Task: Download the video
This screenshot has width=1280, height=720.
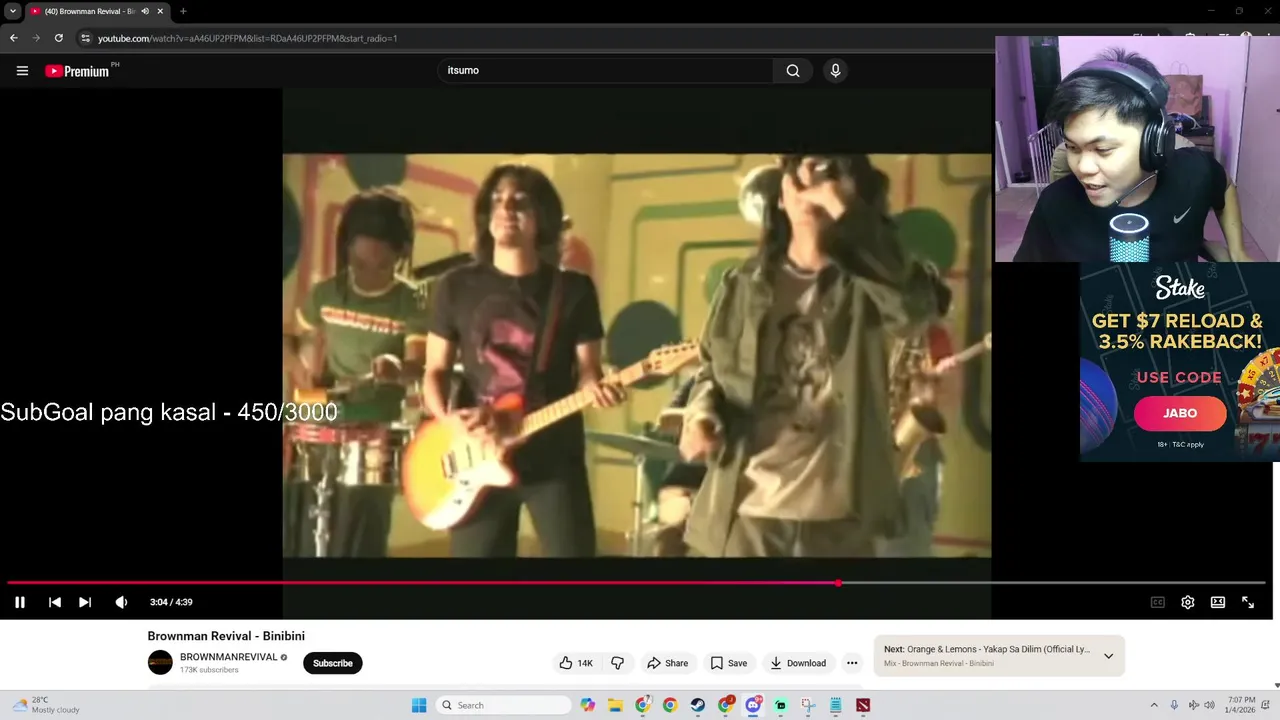Action: (x=798, y=663)
